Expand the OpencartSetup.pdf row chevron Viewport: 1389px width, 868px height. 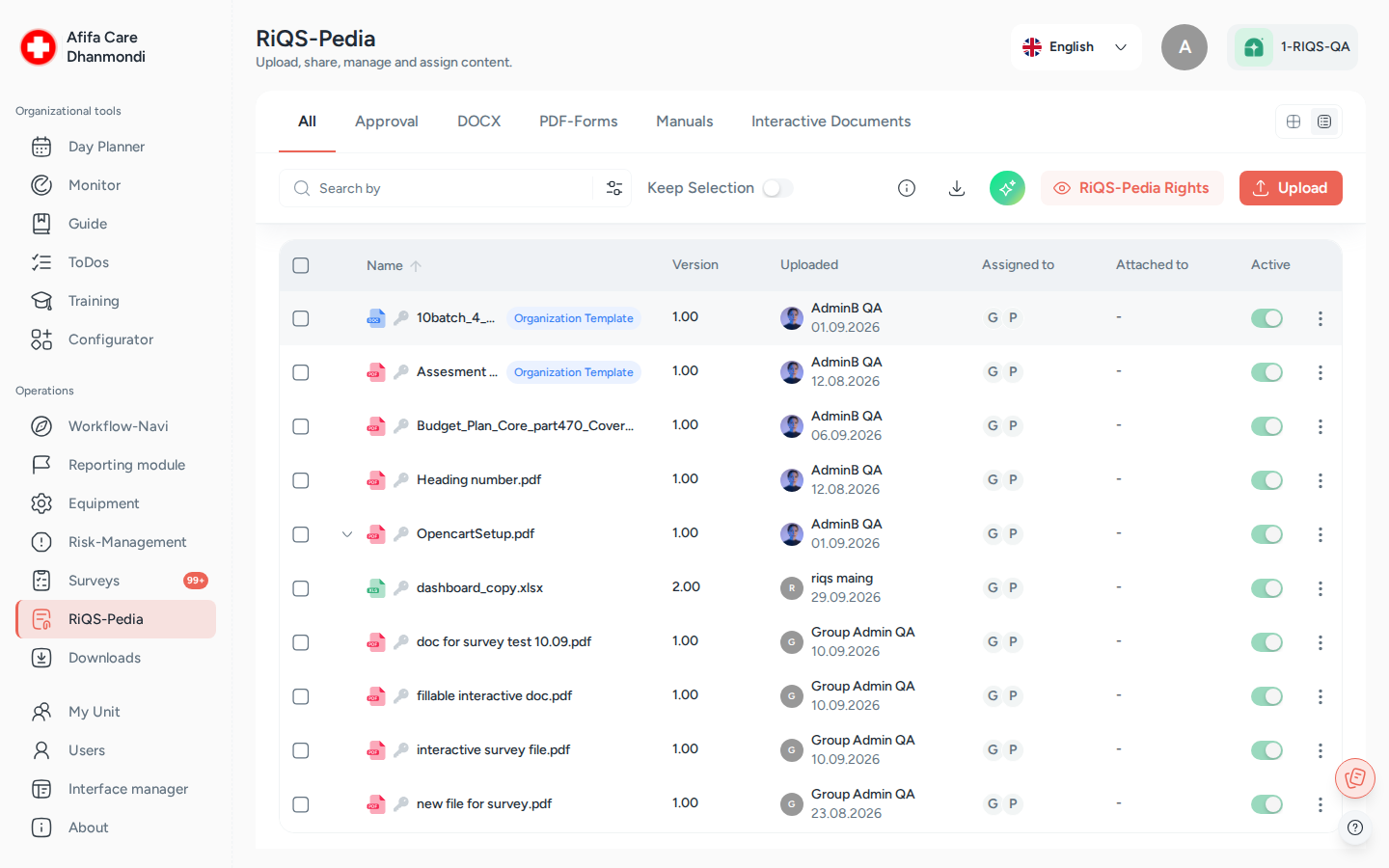[347, 534]
